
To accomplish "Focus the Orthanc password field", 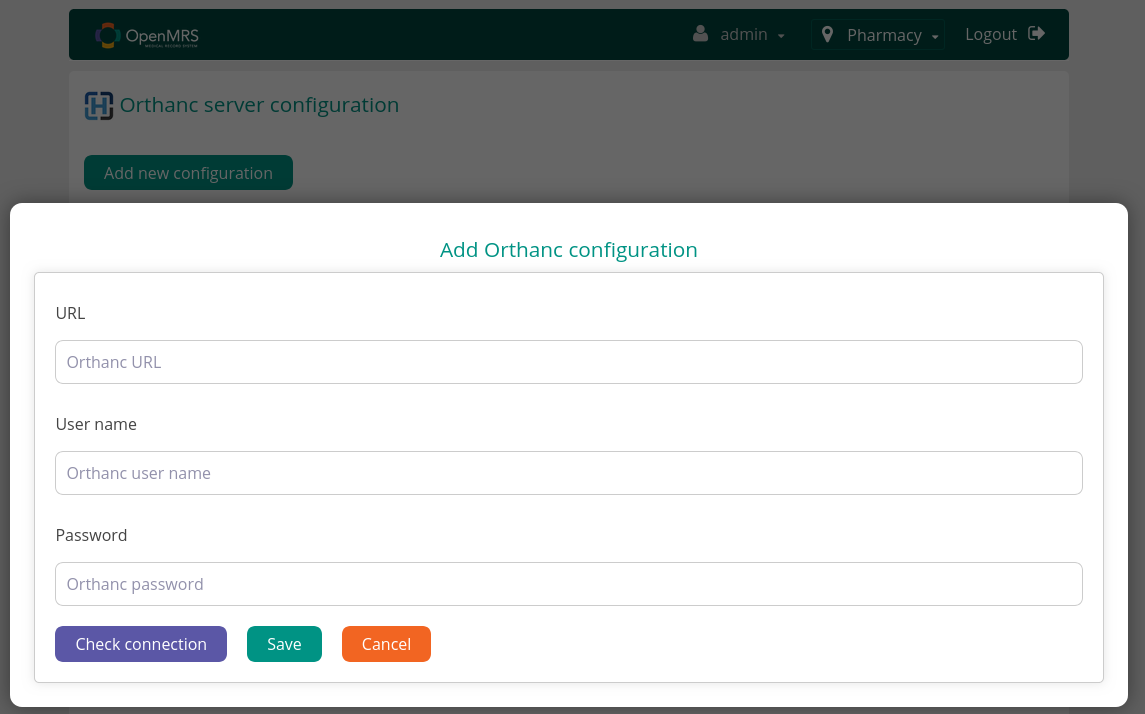I will tap(569, 584).
